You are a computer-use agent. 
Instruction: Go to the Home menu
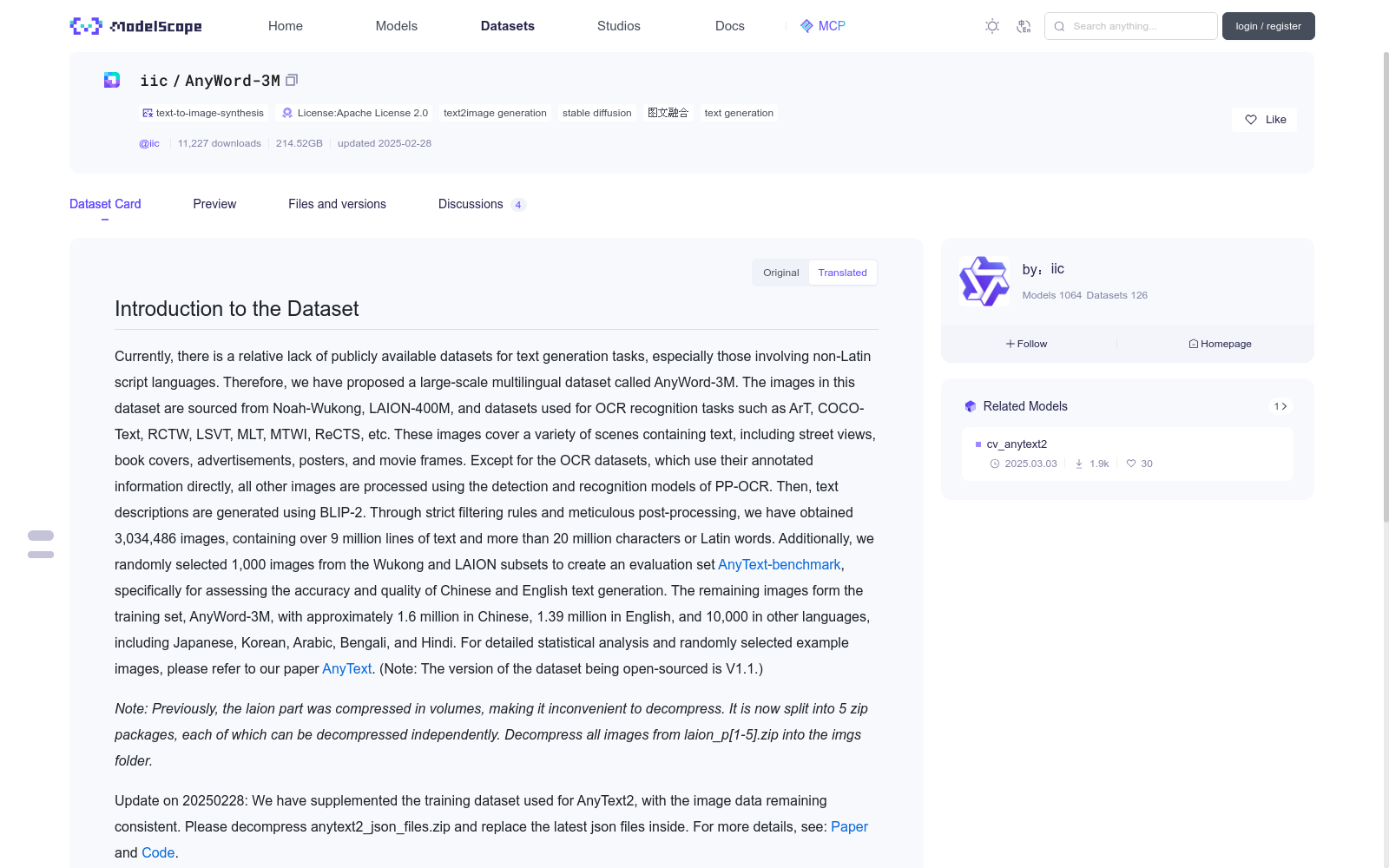tap(286, 26)
